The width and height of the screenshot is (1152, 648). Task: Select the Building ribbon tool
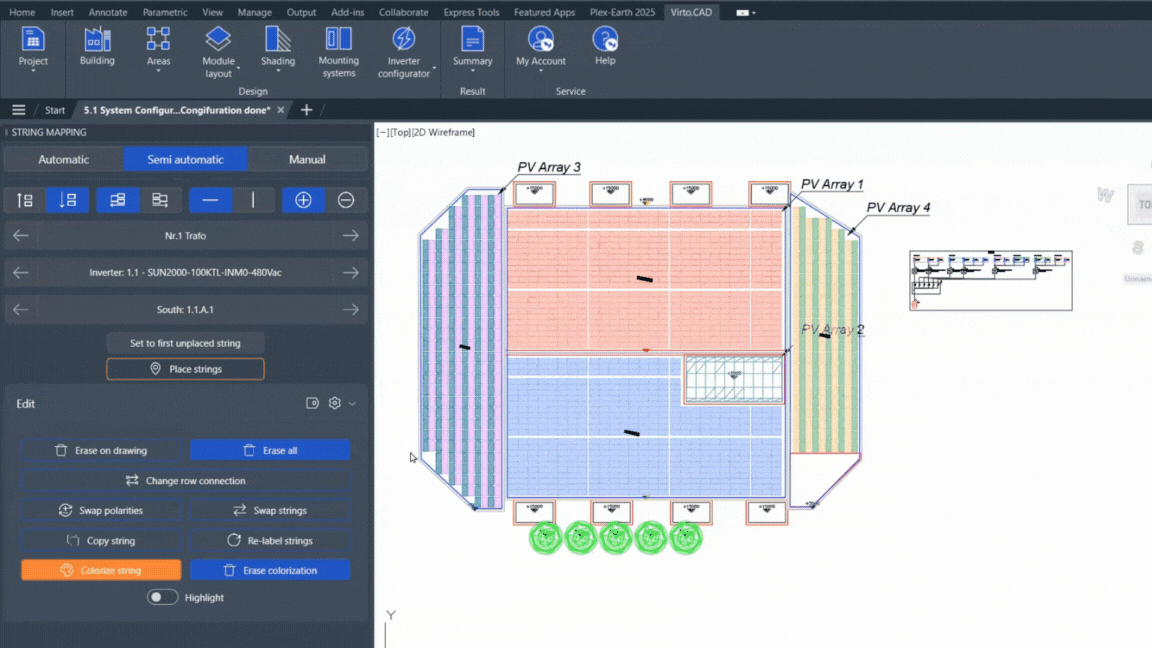97,47
